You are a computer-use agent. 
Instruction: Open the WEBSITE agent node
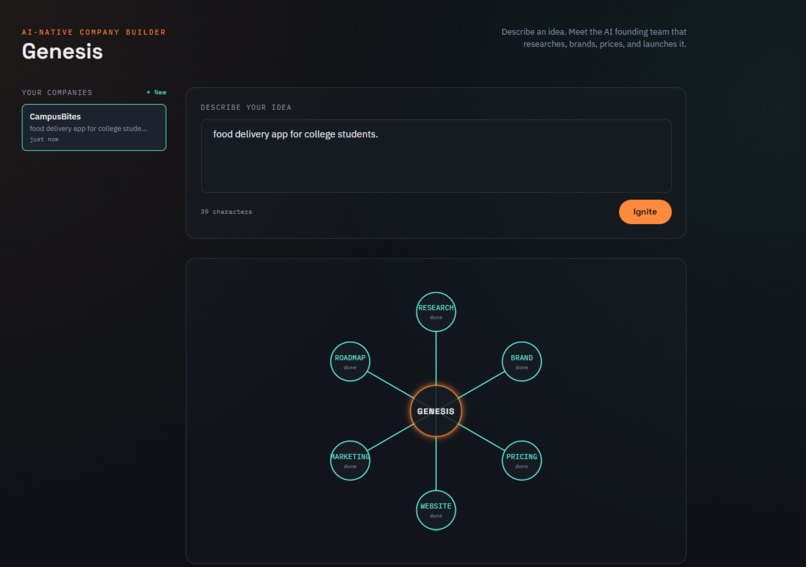coord(436,510)
